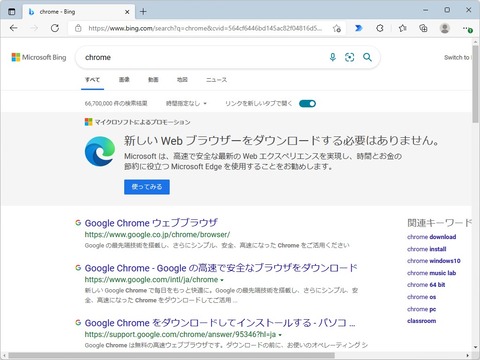Expand arrow next to support.google.com URL
Image resolution: width=480 pixels, height=360 pixels.
coord(280,335)
